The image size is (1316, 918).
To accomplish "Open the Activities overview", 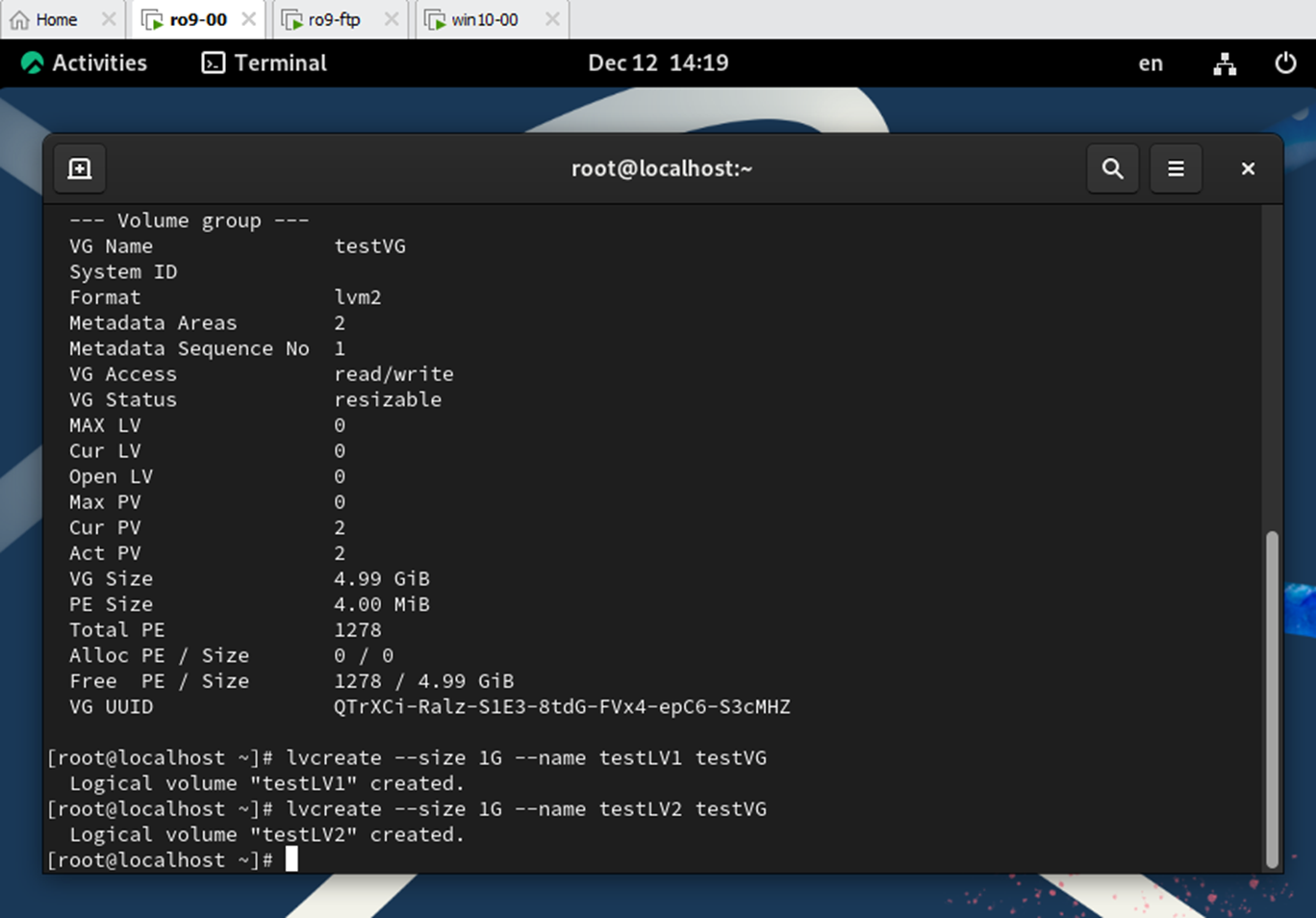I will pos(84,63).
